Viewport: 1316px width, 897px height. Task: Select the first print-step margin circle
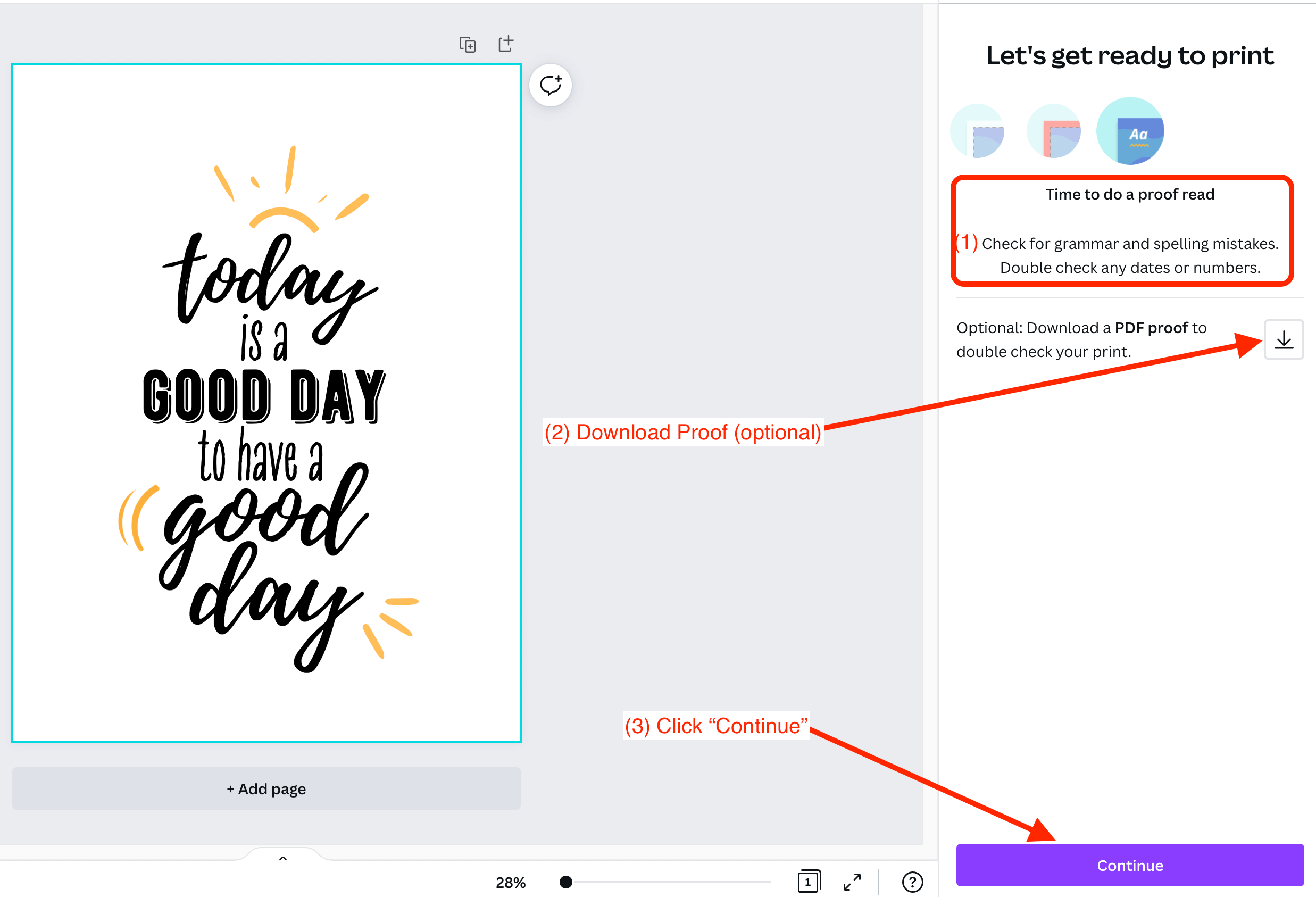[x=977, y=131]
